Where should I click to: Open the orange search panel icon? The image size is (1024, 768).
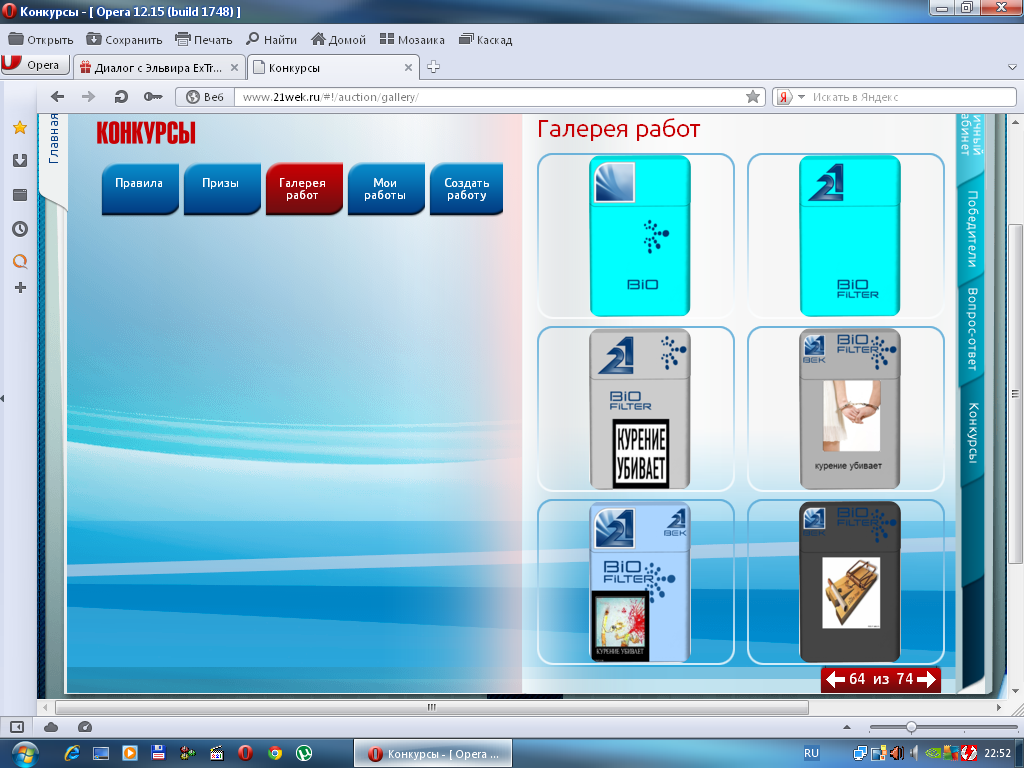(20, 261)
